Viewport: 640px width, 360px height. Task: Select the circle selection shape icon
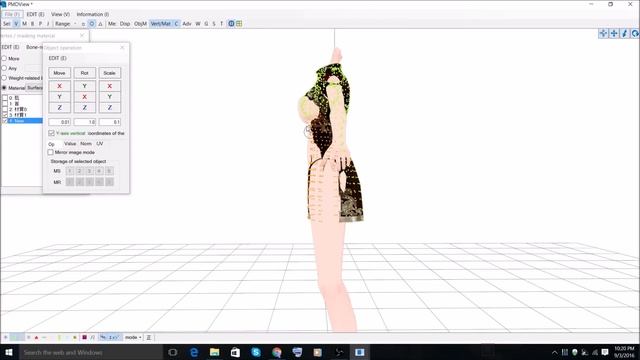(x=91, y=24)
